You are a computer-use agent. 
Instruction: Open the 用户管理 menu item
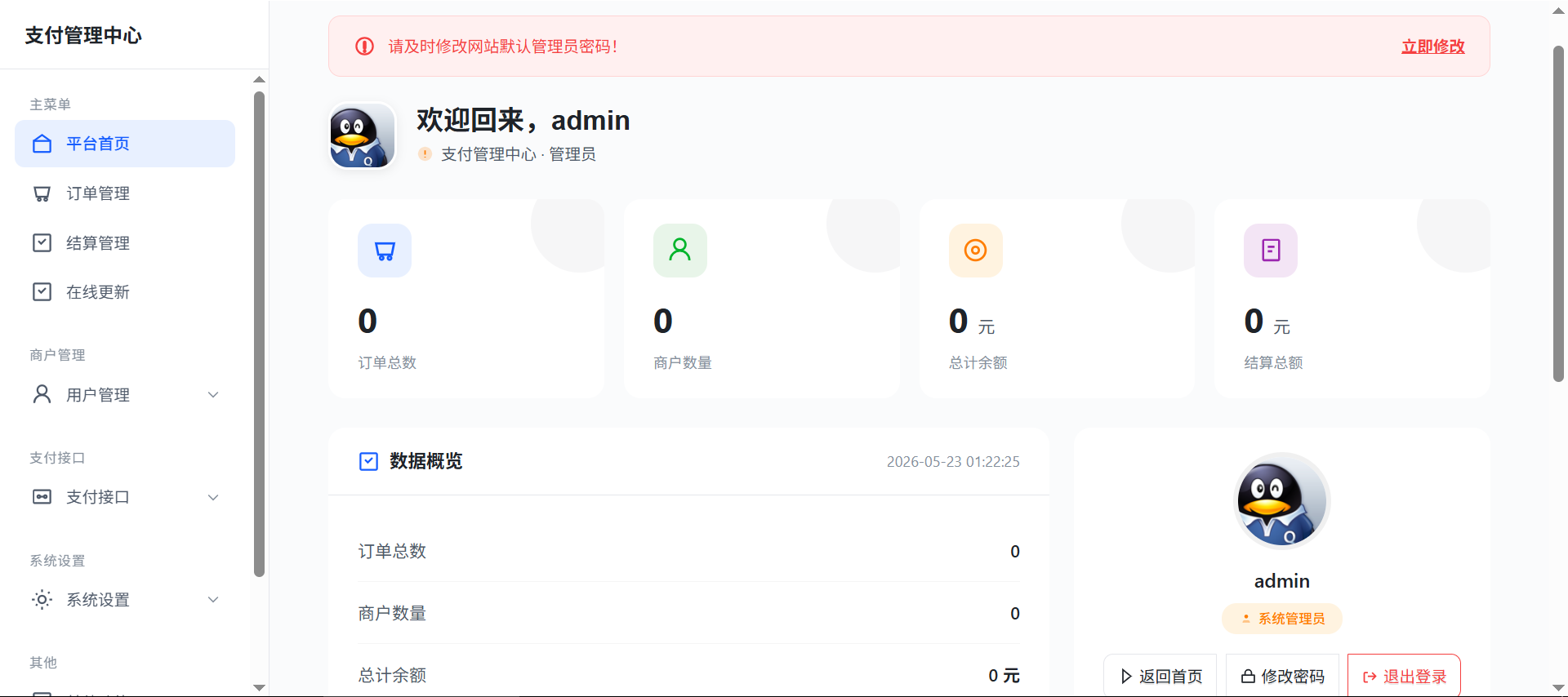pyautogui.click(x=125, y=395)
